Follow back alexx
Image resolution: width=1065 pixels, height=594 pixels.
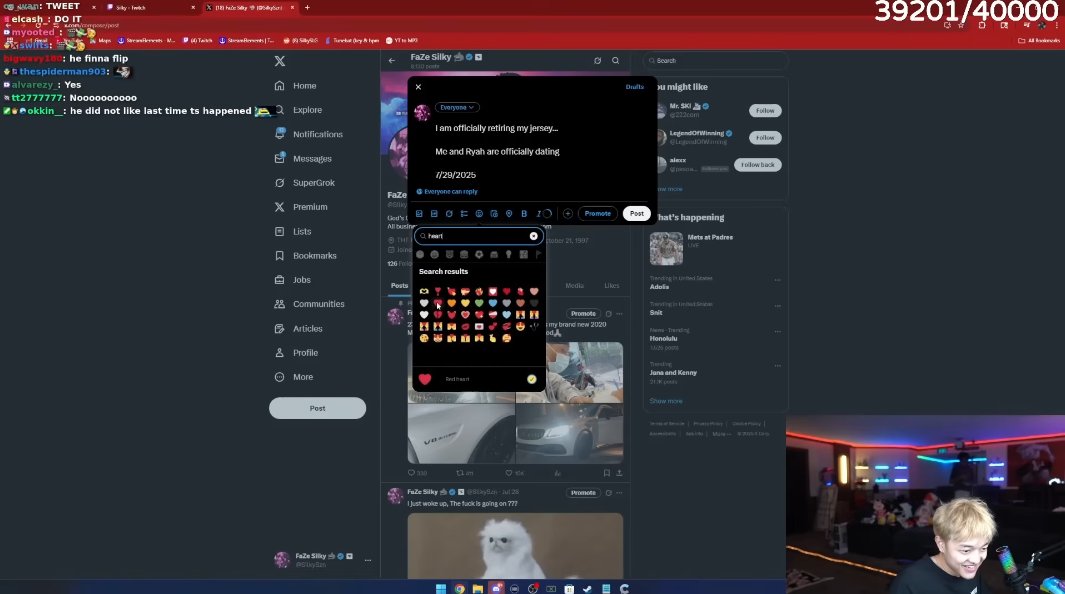click(x=757, y=165)
